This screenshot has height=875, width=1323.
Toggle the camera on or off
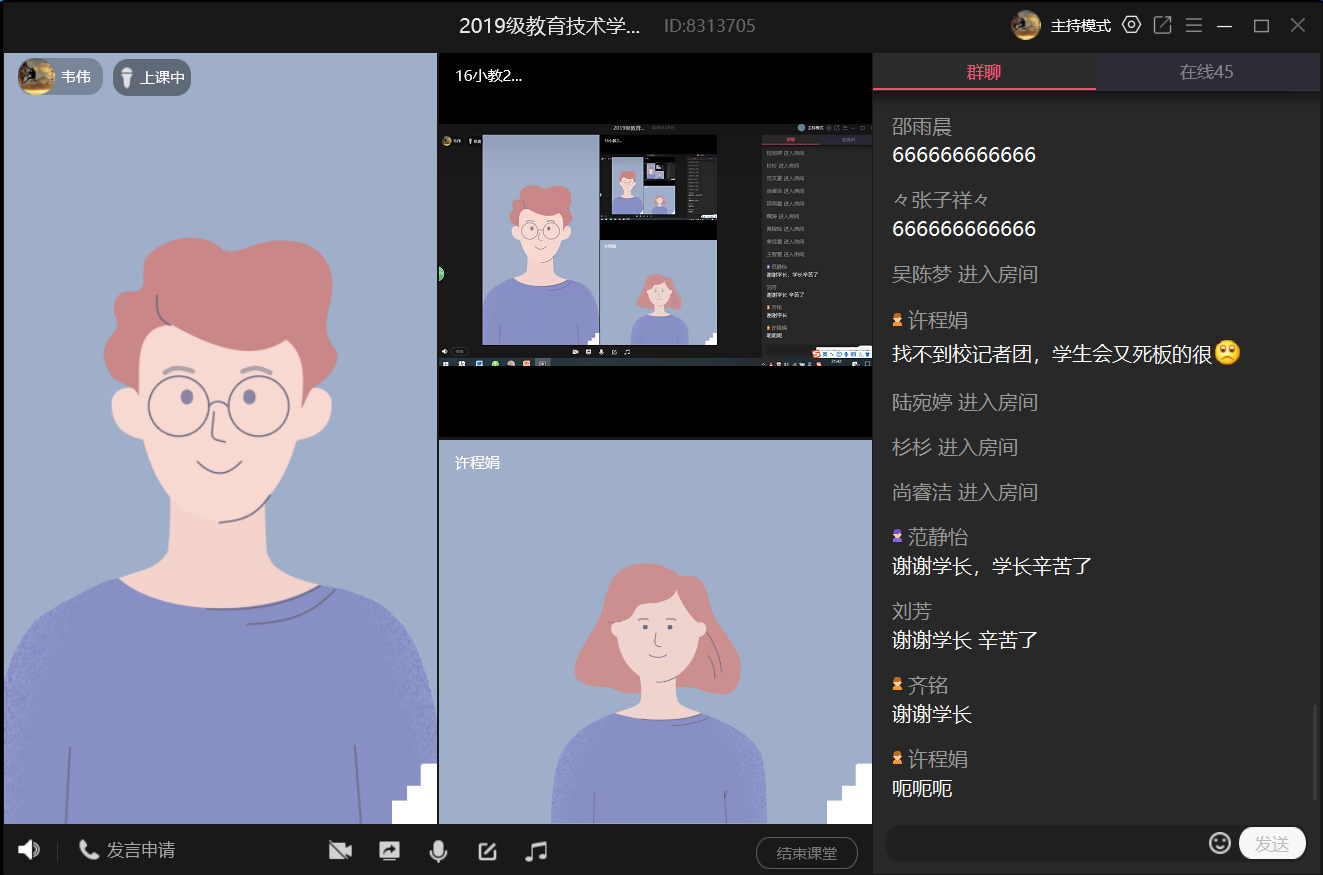pyautogui.click(x=340, y=851)
